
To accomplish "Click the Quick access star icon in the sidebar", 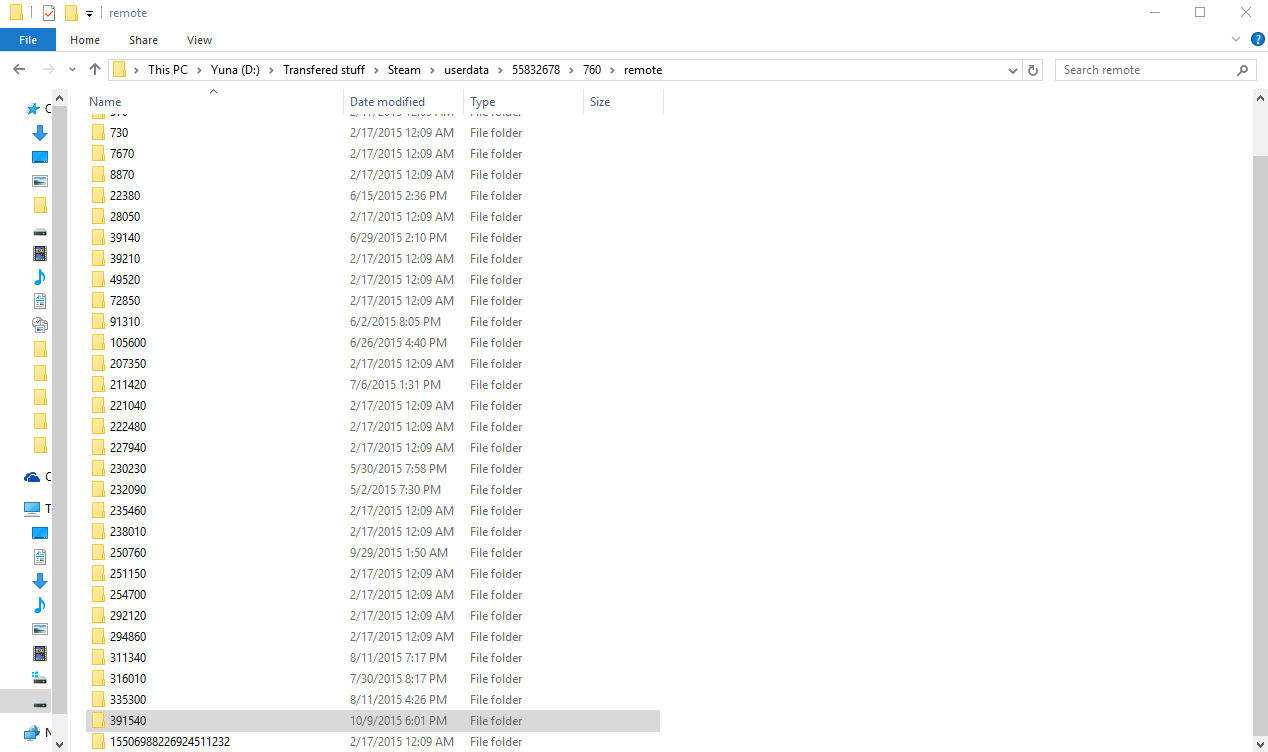I will point(33,109).
